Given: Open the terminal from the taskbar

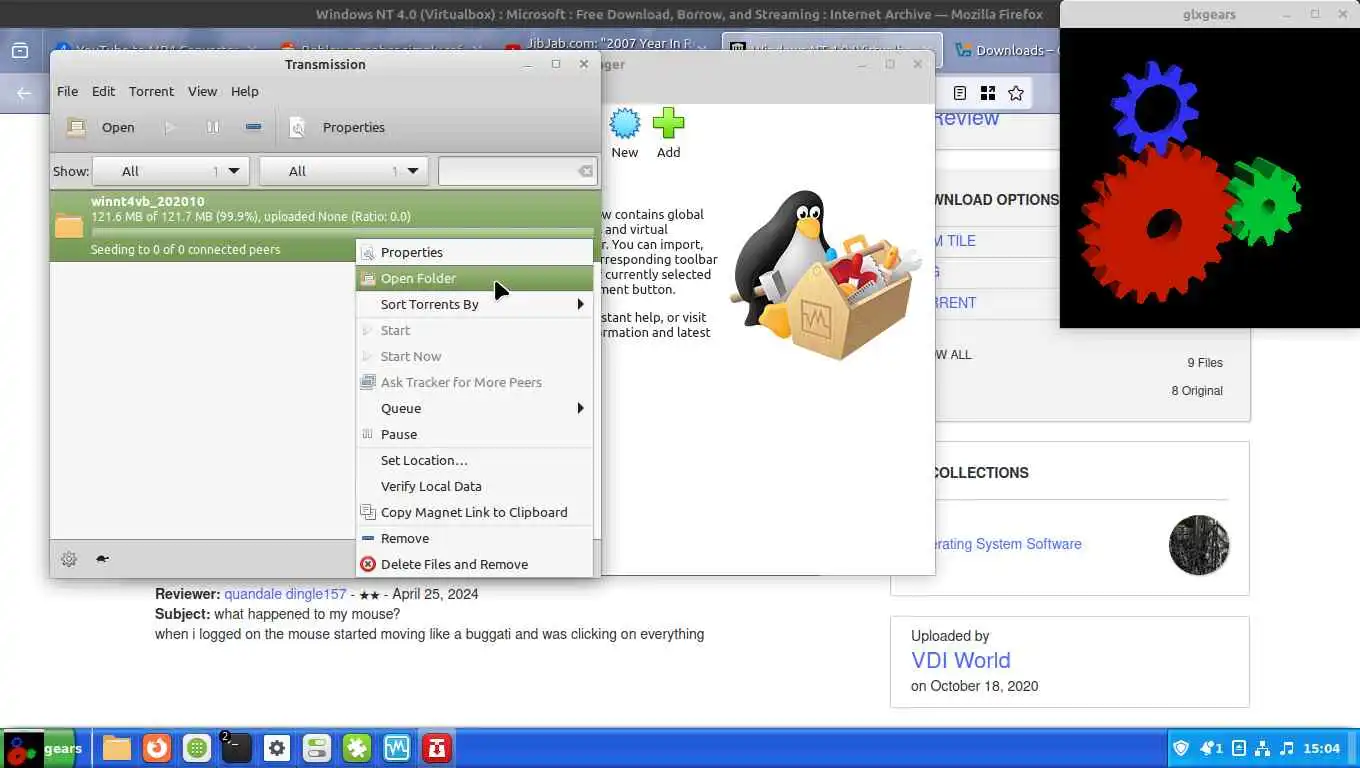Looking at the screenshot, I should point(236,748).
